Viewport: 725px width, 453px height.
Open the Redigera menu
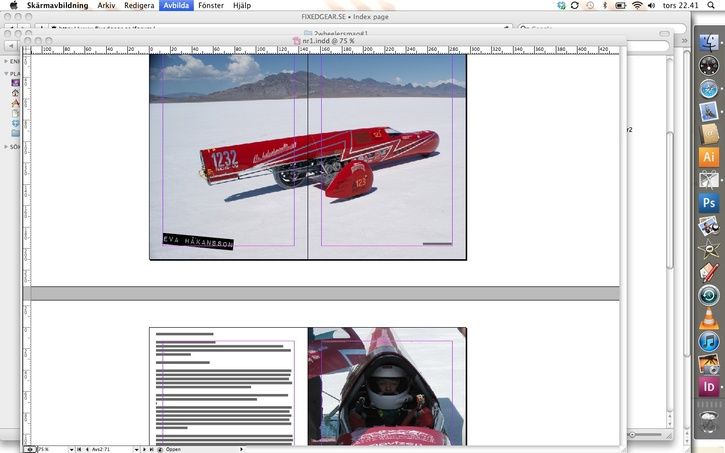(x=139, y=5)
